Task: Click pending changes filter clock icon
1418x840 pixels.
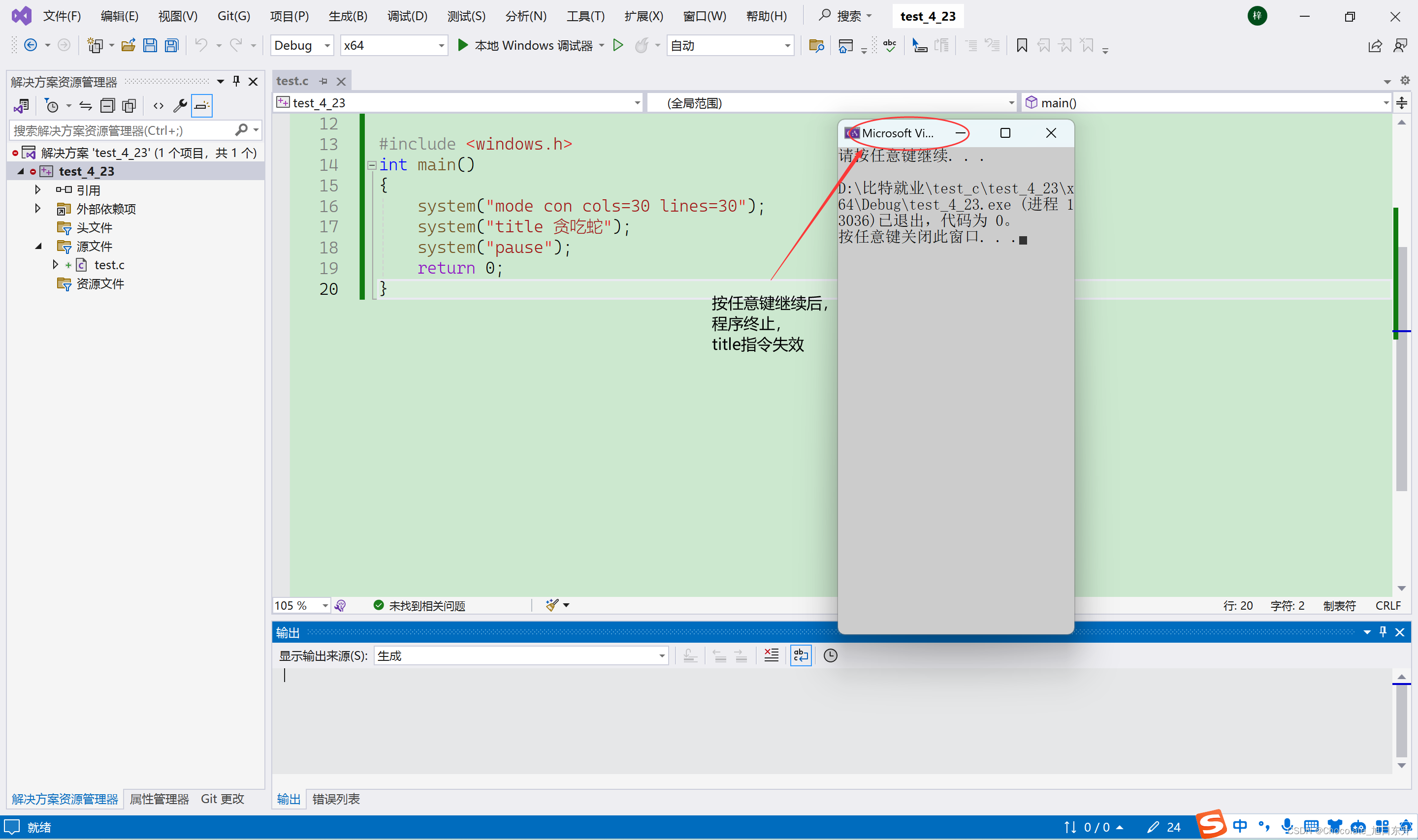Action: tap(52, 106)
